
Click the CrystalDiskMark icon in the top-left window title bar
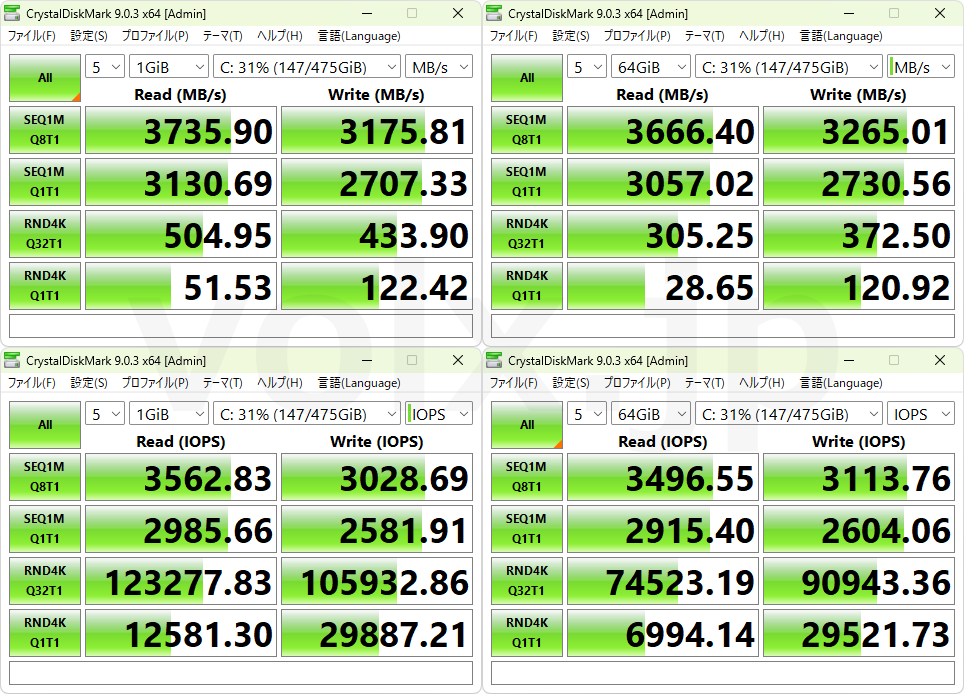pos(12,14)
